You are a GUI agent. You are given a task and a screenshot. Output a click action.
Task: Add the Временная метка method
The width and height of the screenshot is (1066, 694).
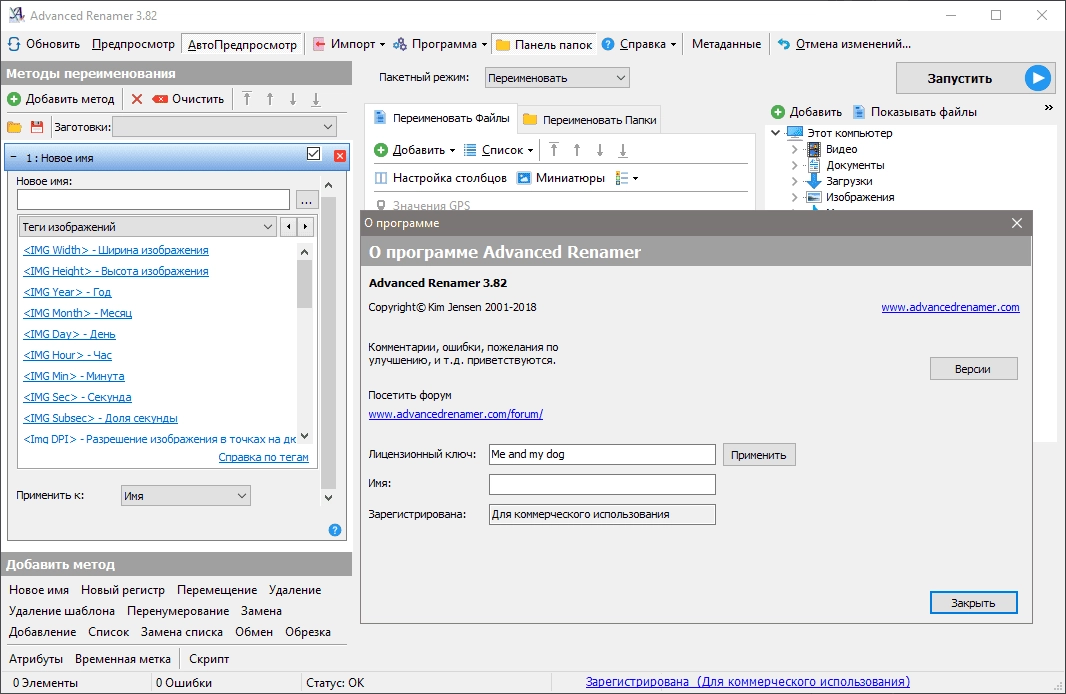[x=123, y=659]
